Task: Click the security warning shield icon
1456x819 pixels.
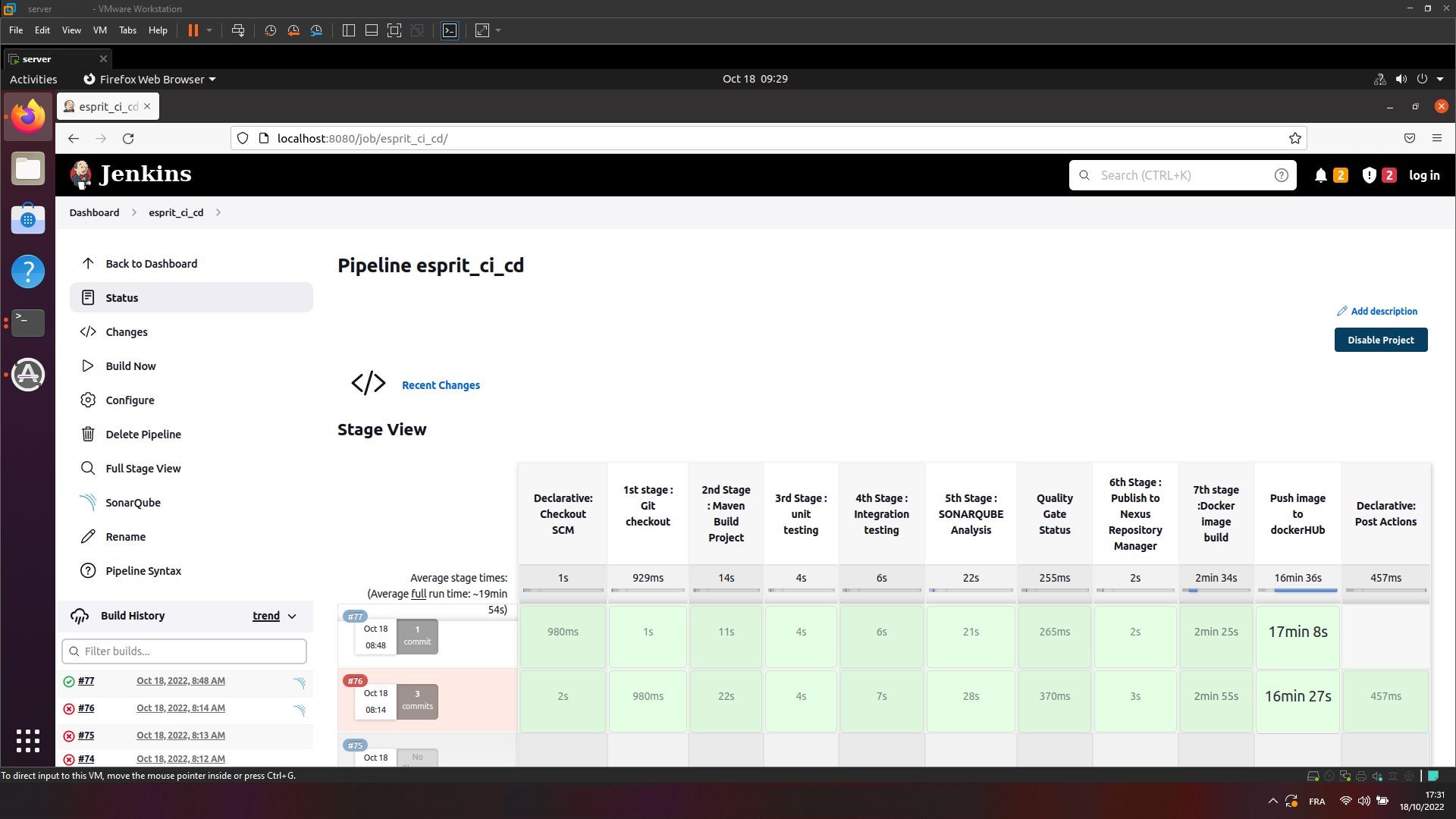Action: (1369, 175)
